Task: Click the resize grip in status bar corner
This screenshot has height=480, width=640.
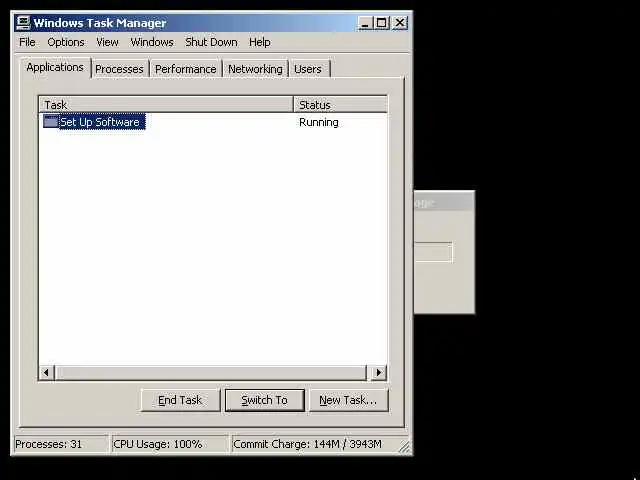Action: tap(404, 447)
